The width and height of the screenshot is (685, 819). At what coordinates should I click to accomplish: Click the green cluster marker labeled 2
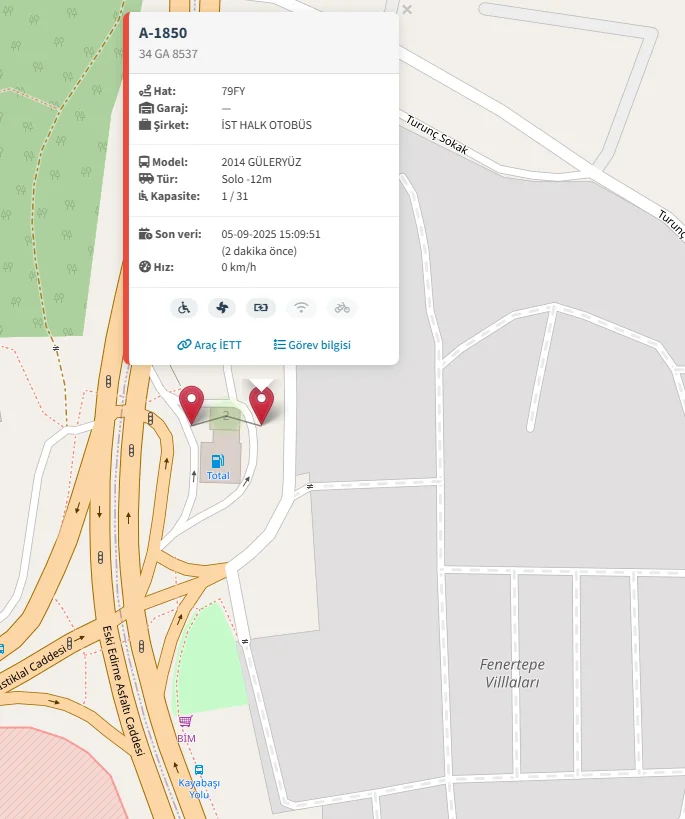(226, 416)
